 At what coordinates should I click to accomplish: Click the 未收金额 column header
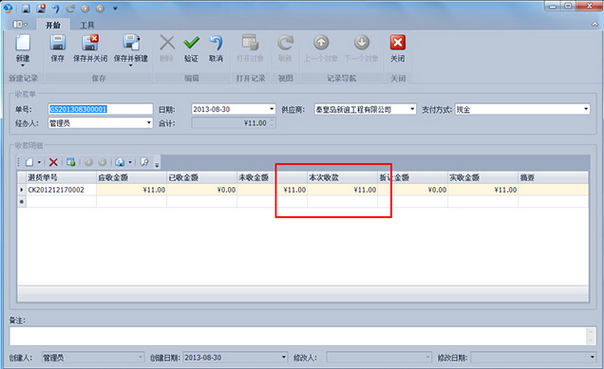pyautogui.click(x=272, y=177)
